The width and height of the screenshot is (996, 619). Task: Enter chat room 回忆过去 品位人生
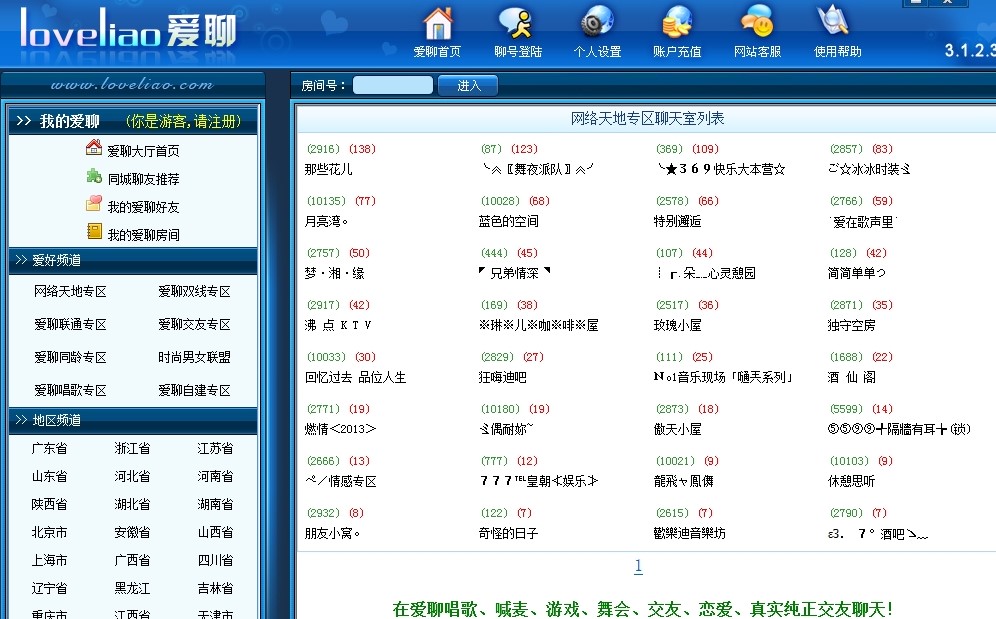[x=355, y=378]
